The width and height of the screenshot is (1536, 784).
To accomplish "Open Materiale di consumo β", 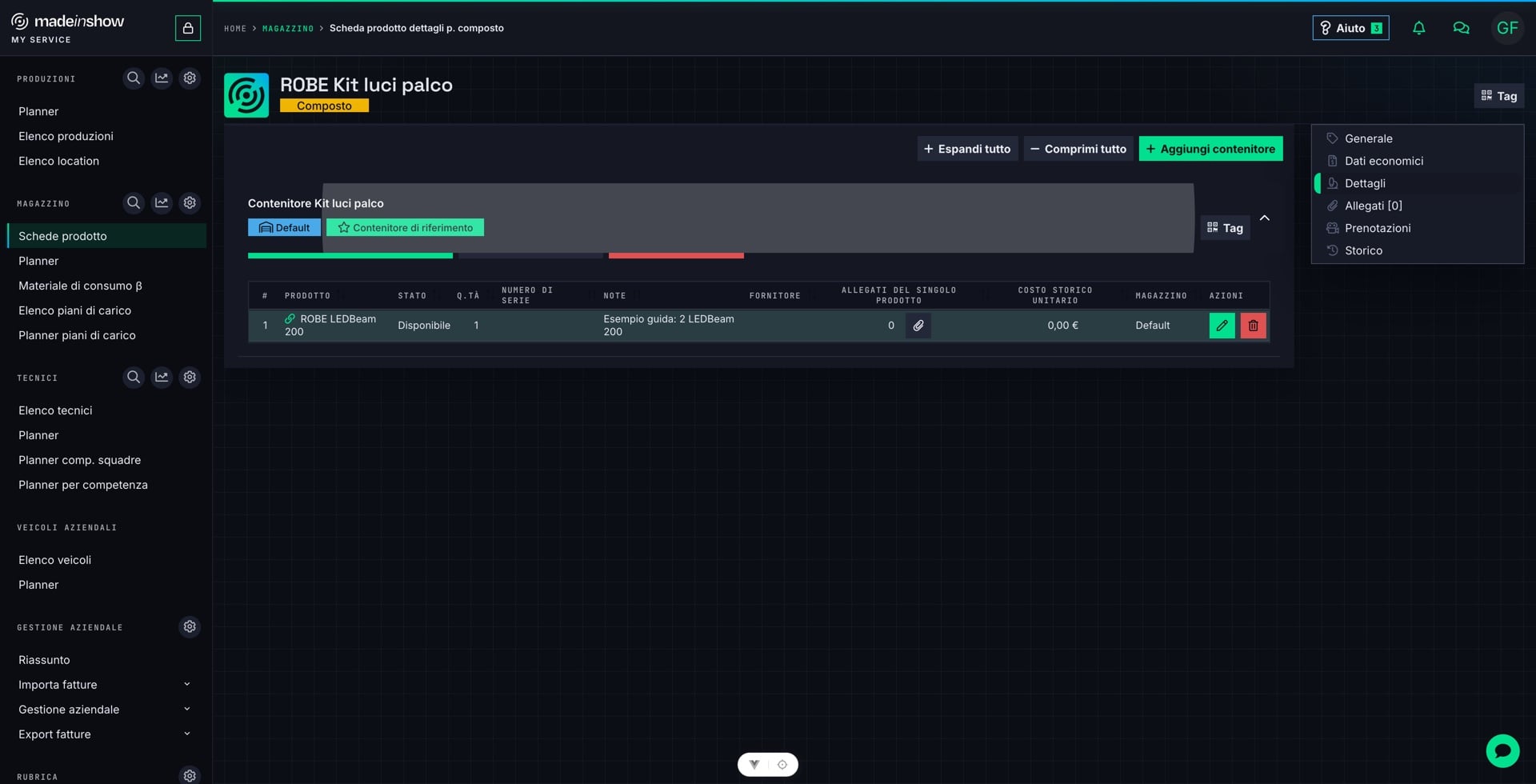I will point(80,286).
